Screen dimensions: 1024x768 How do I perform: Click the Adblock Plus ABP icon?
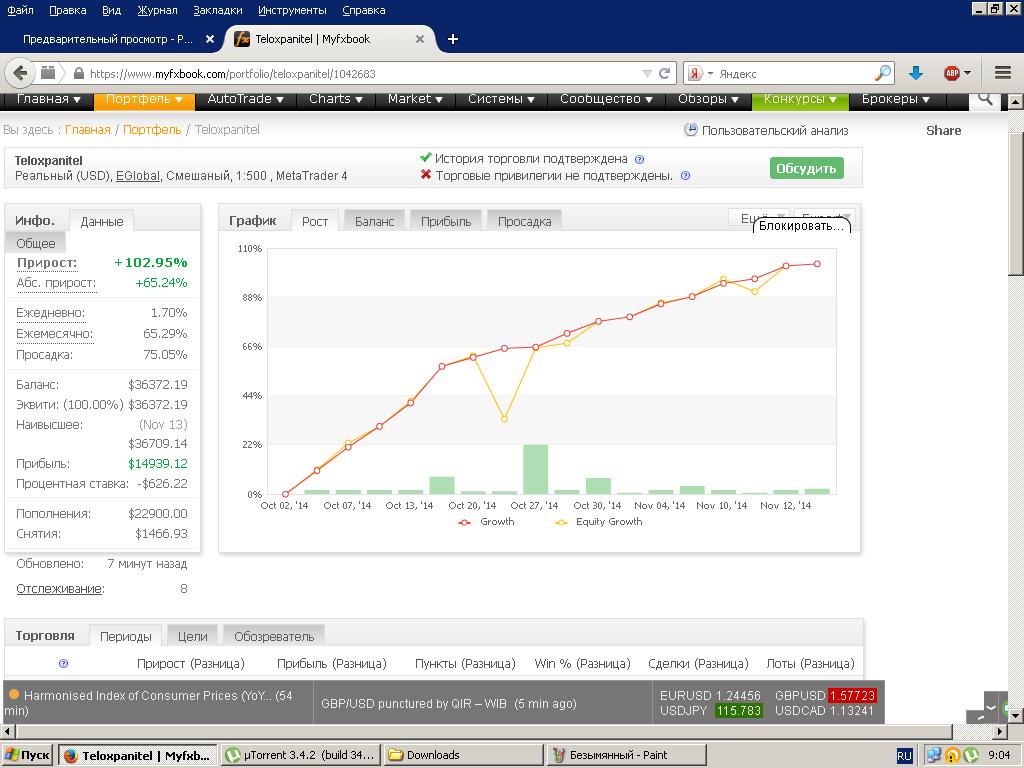[952, 73]
